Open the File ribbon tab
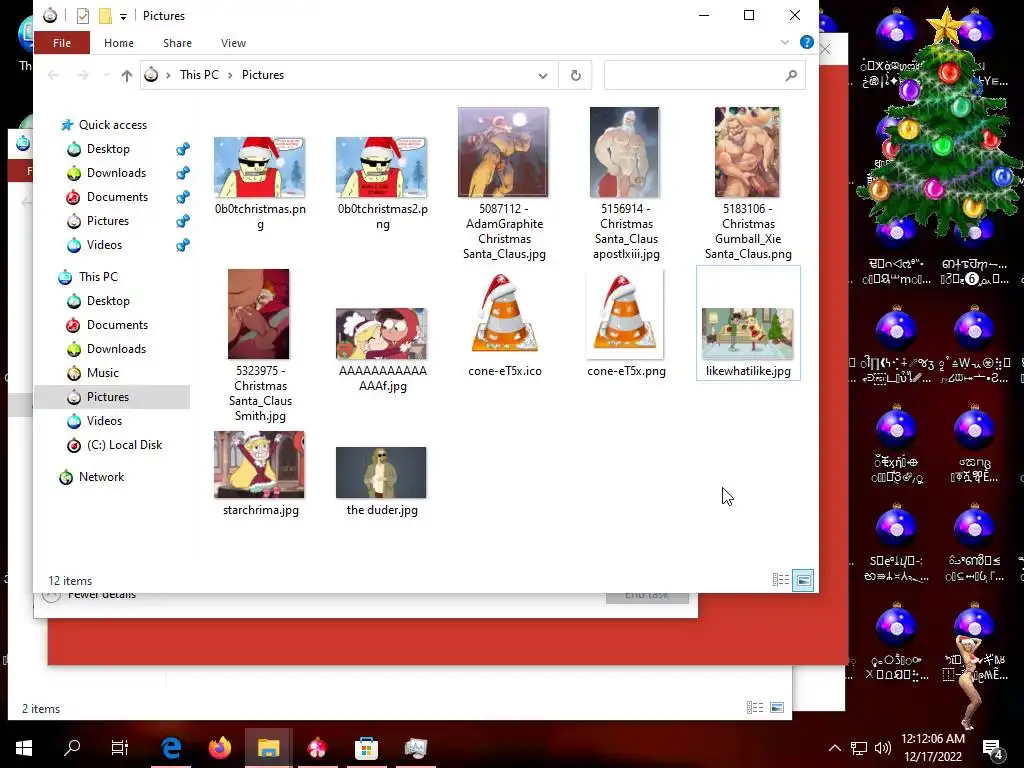The image size is (1024, 768). [x=62, y=43]
